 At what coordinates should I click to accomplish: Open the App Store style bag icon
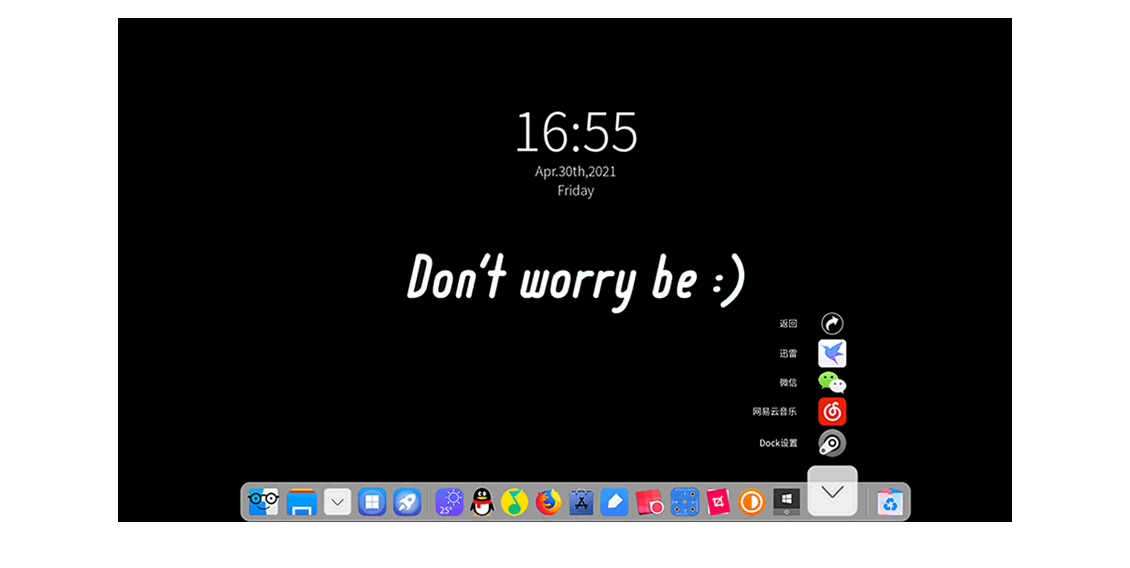(x=582, y=502)
